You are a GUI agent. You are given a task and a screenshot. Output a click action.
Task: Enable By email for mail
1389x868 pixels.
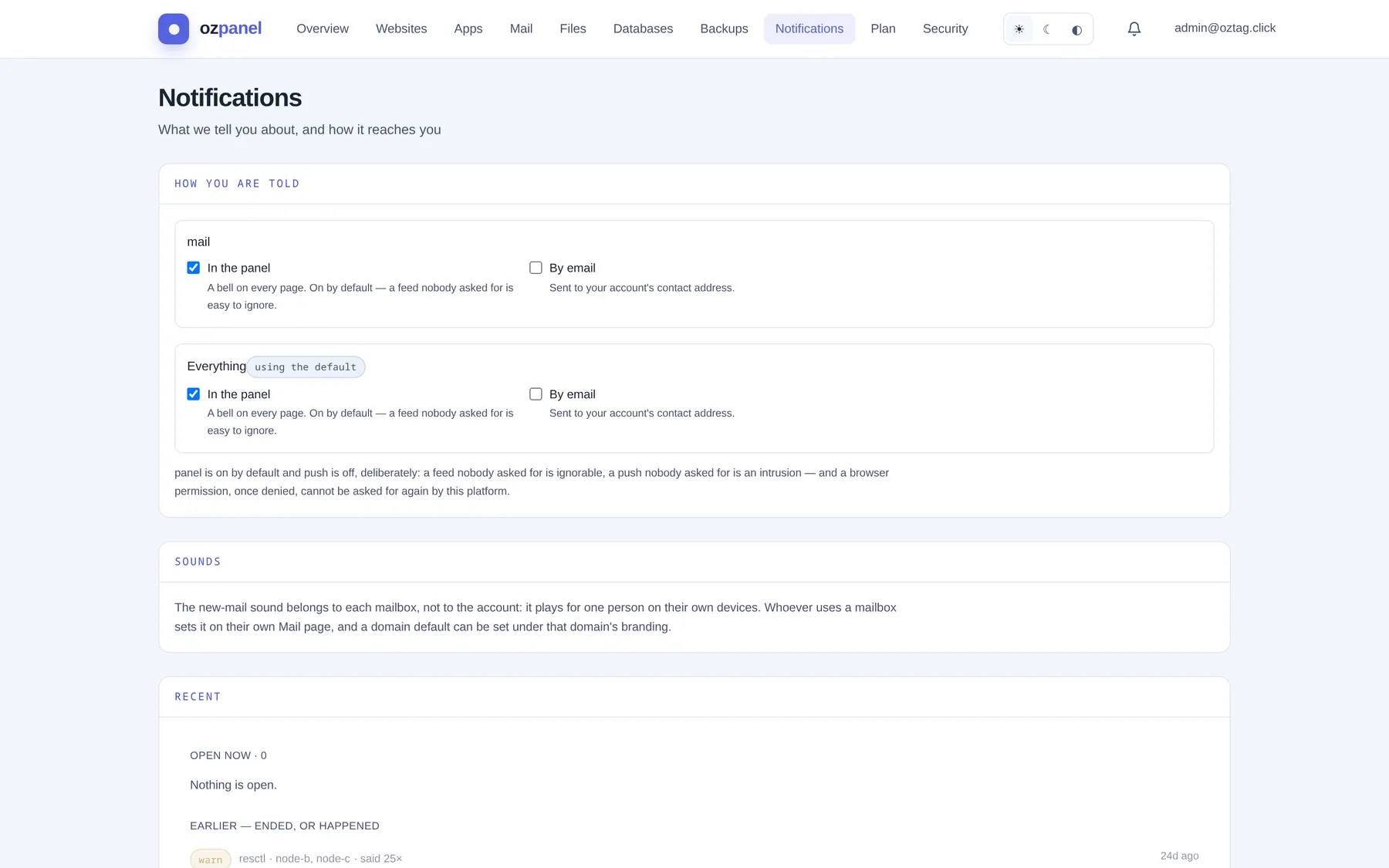coord(536,268)
